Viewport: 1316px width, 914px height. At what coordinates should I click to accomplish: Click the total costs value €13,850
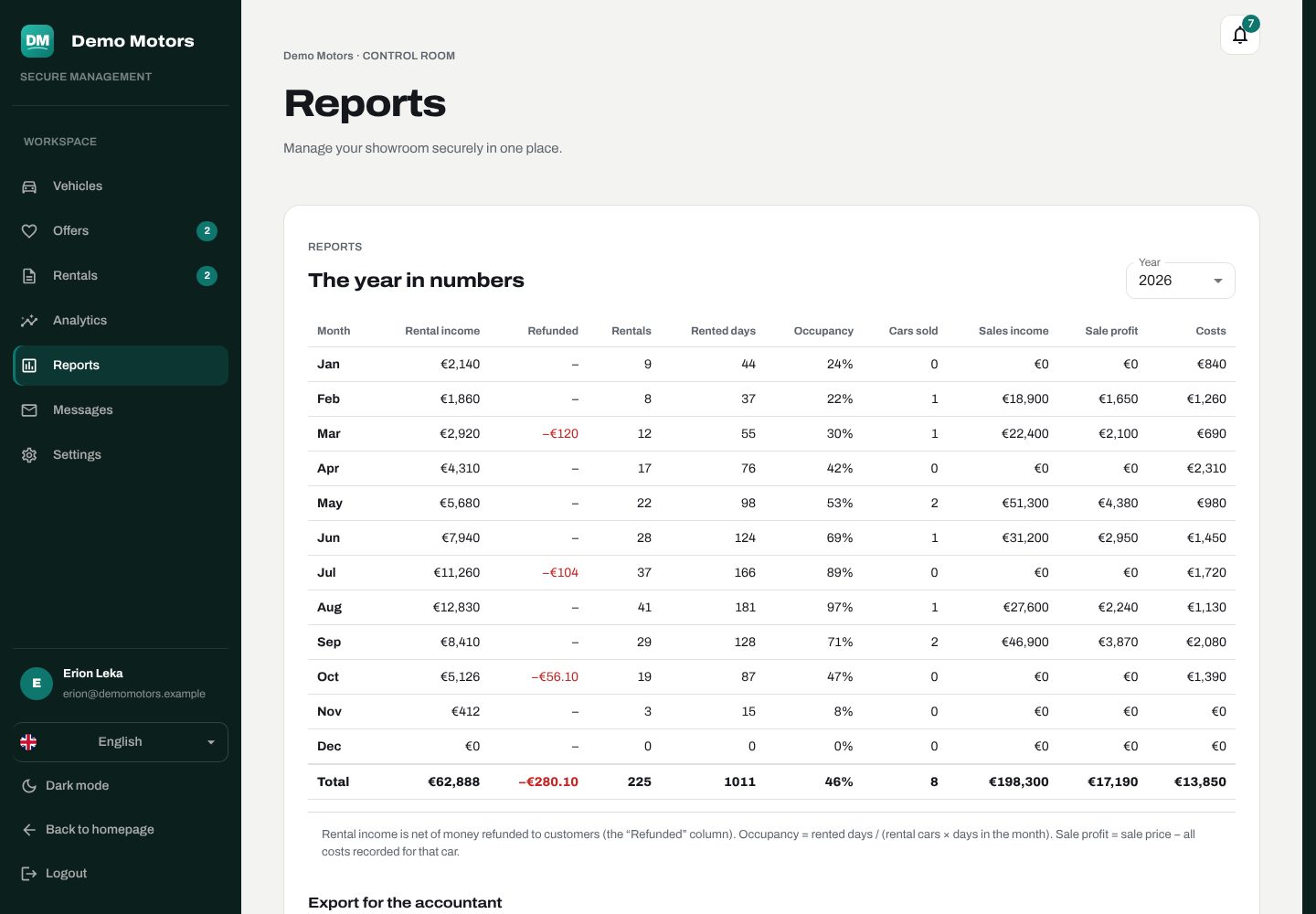1200,782
